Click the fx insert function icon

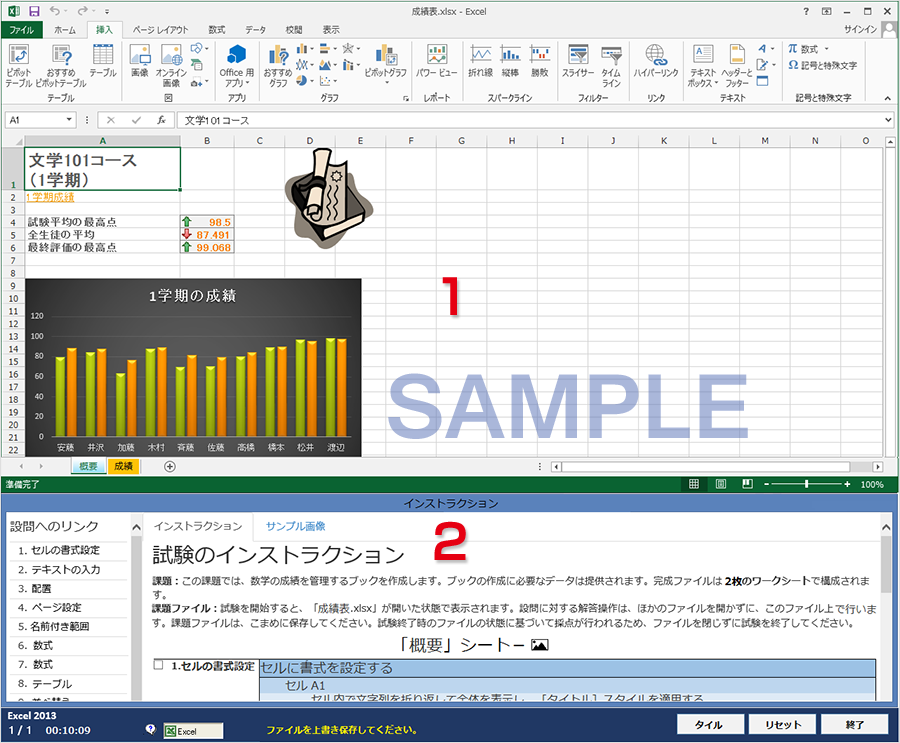pos(162,120)
